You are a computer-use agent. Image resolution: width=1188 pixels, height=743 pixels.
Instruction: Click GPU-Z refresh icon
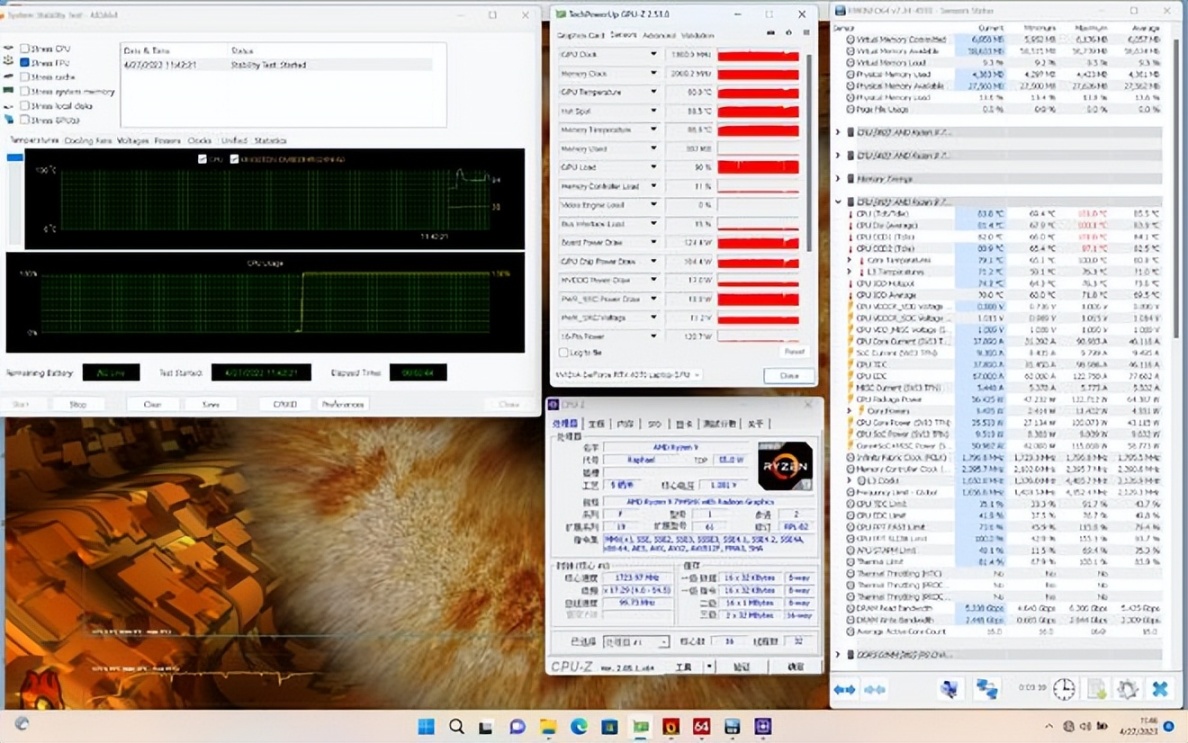coord(789,33)
